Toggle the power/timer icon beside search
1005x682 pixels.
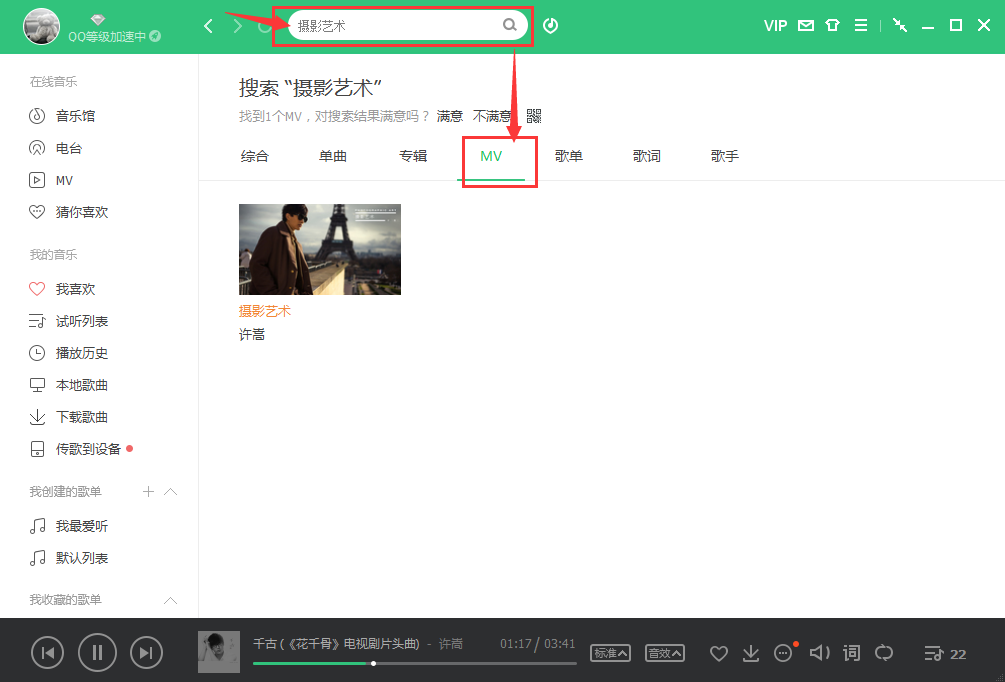pyautogui.click(x=551, y=25)
